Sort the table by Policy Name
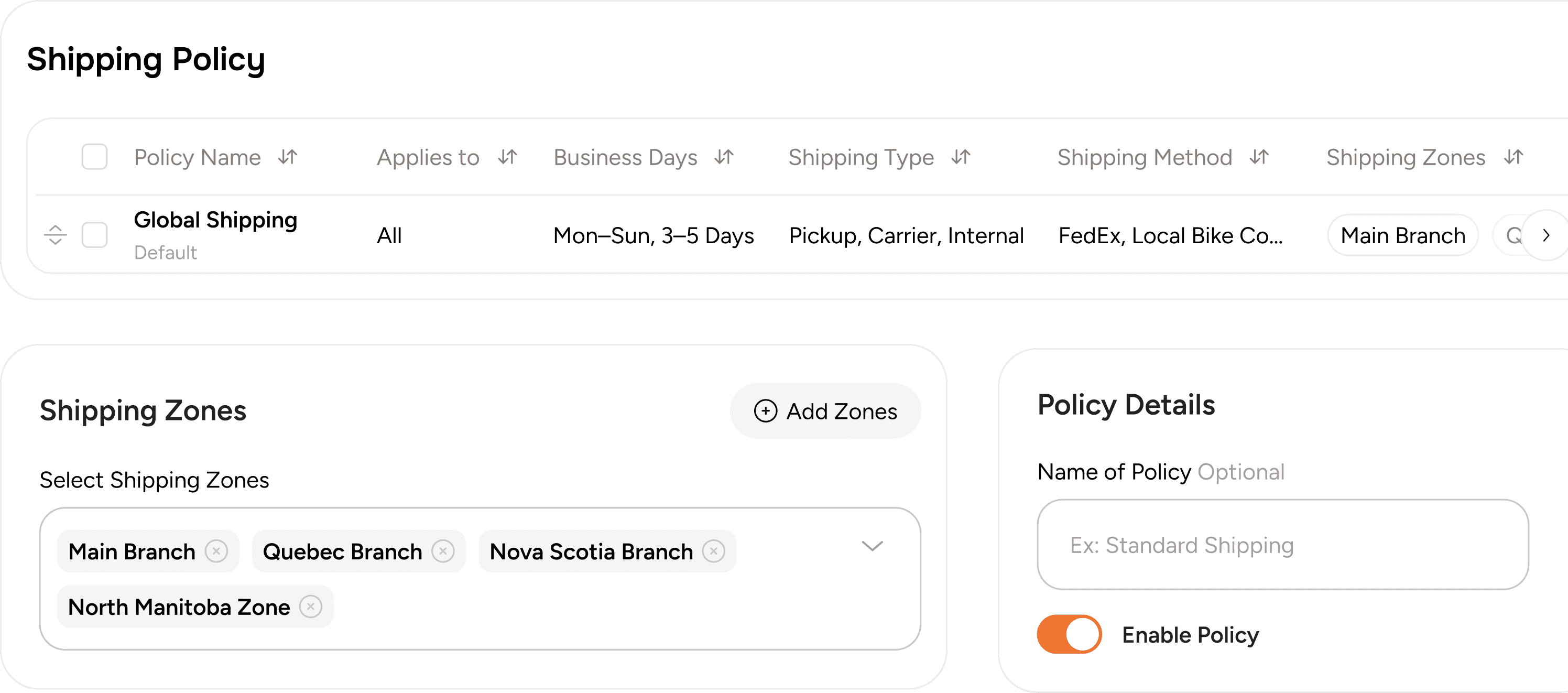 pos(287,157)
